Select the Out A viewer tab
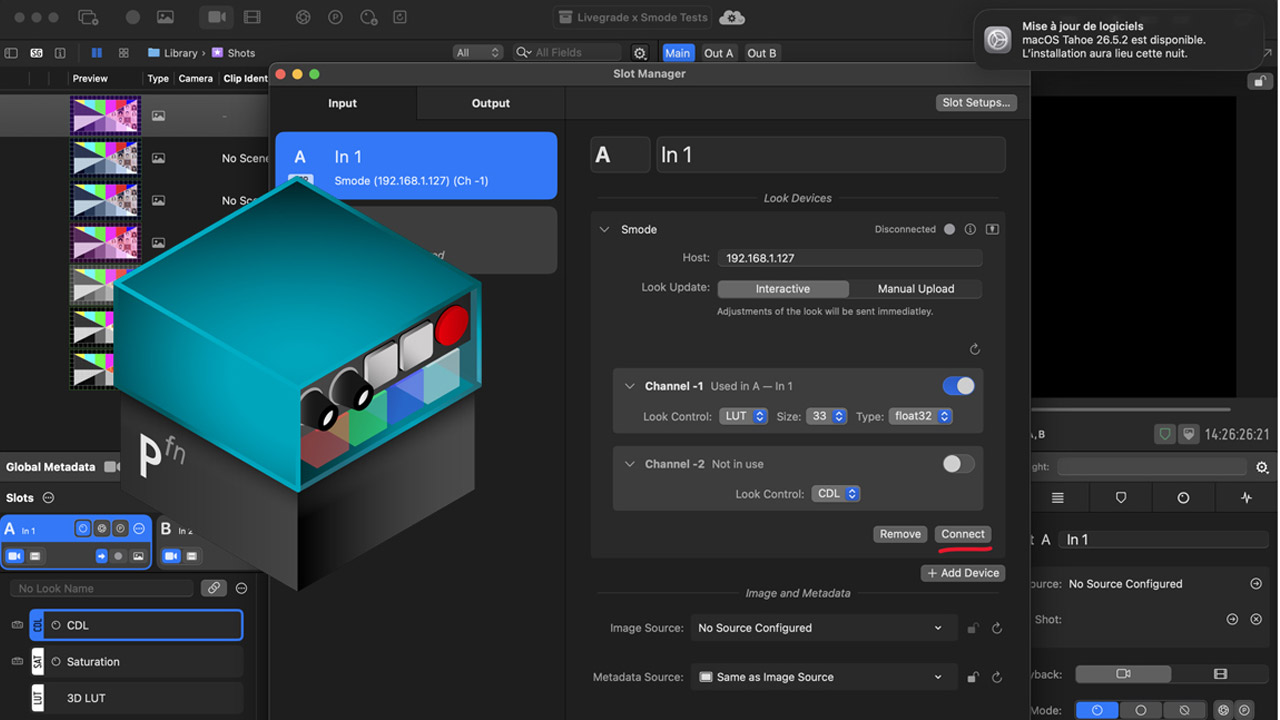Screen dimensions: 1280x720 pos(718,53)
